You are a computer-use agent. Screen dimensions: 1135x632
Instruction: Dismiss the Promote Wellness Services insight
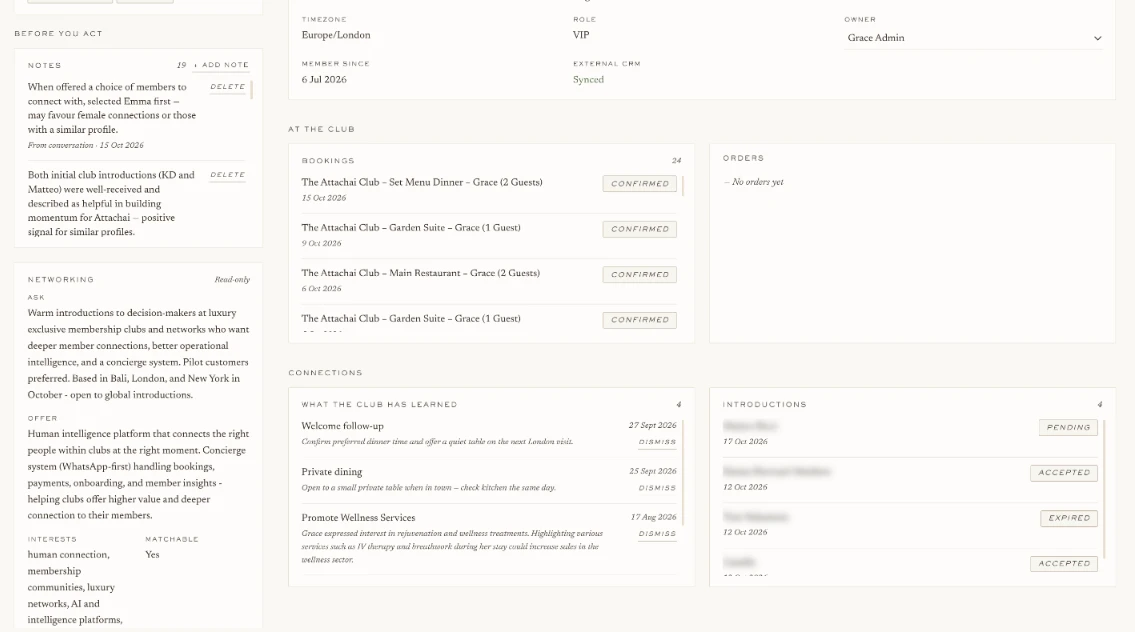coord(657,534)
